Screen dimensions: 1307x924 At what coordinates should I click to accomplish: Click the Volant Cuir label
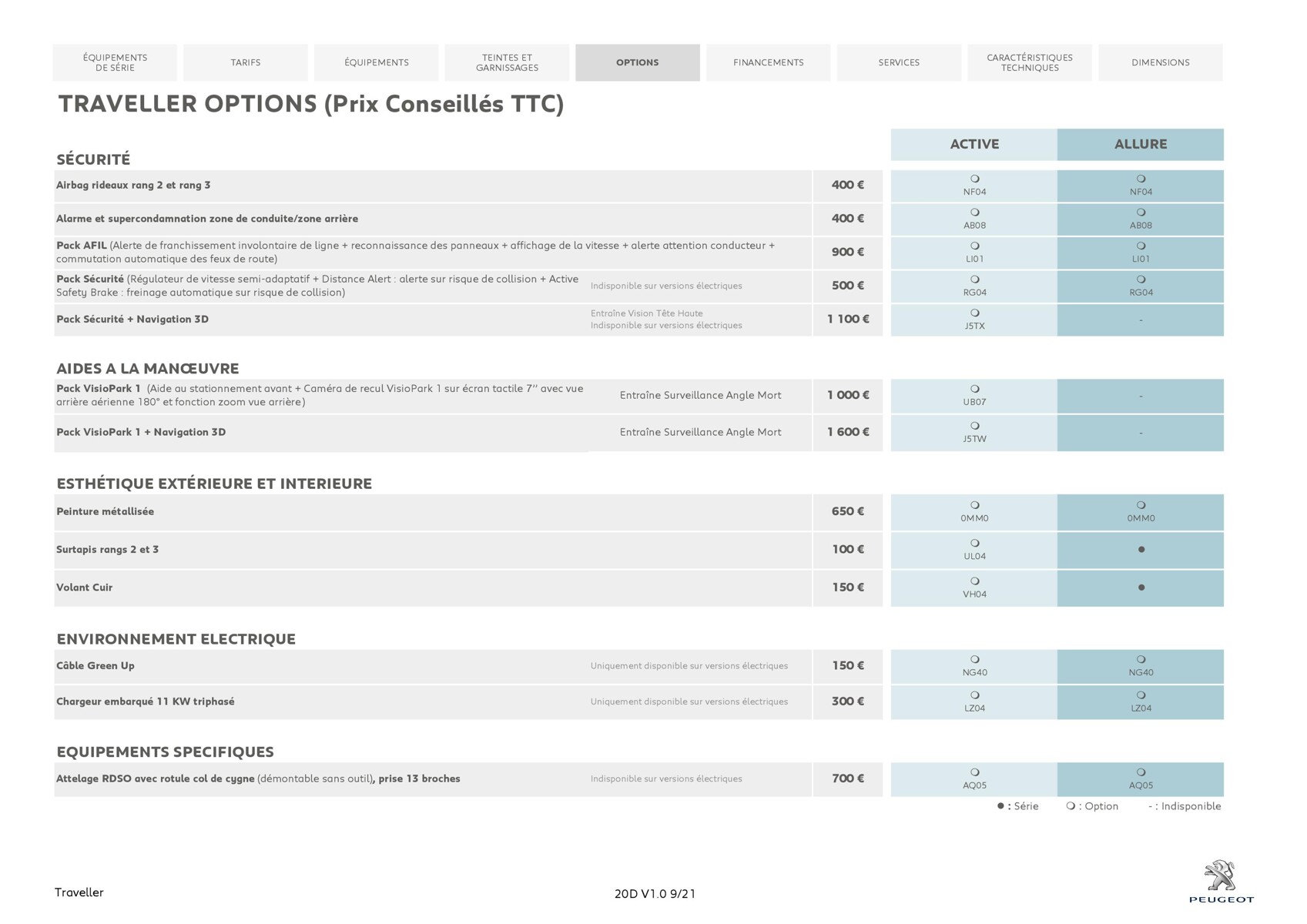tap(84, 588)
